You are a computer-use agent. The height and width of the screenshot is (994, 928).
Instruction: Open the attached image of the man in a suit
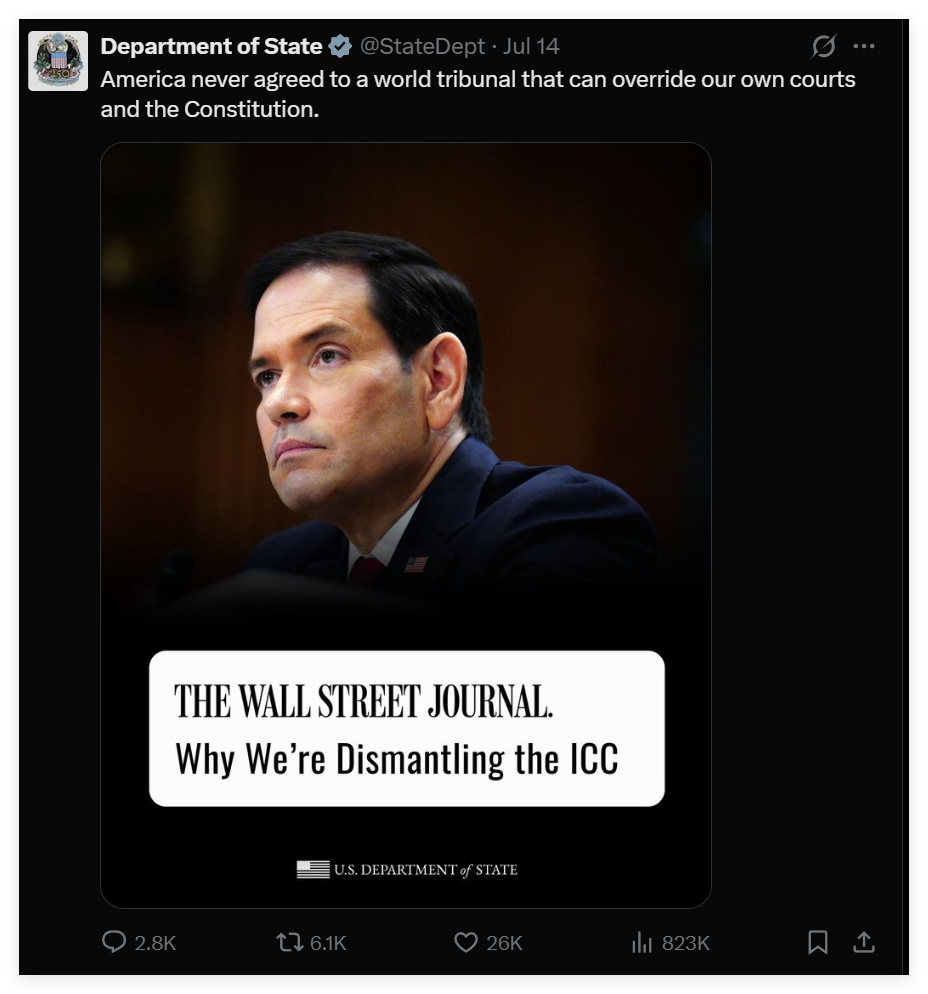click(406, 525)
